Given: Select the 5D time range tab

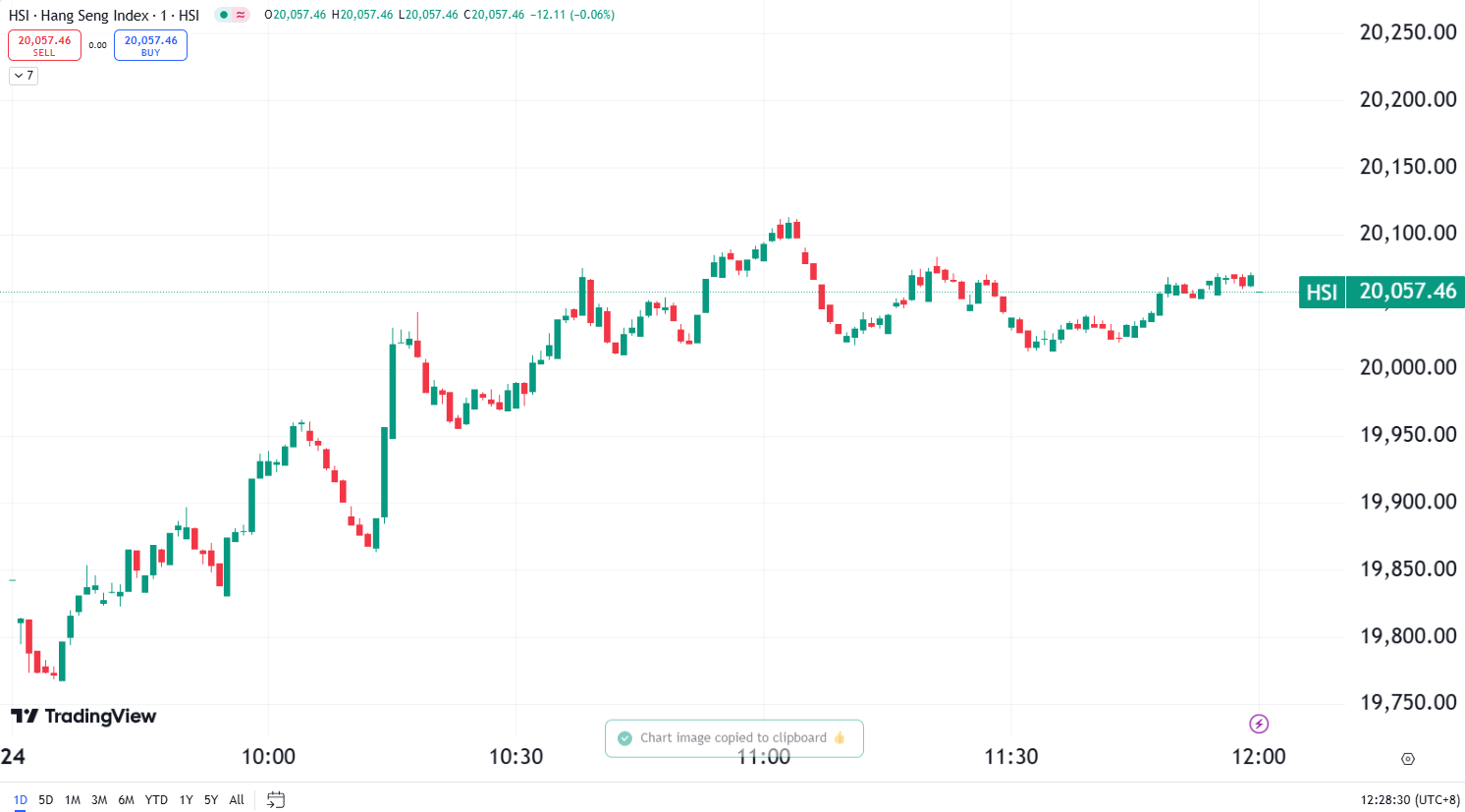Looking at the screenshot, I should click(x=46, y=799).
